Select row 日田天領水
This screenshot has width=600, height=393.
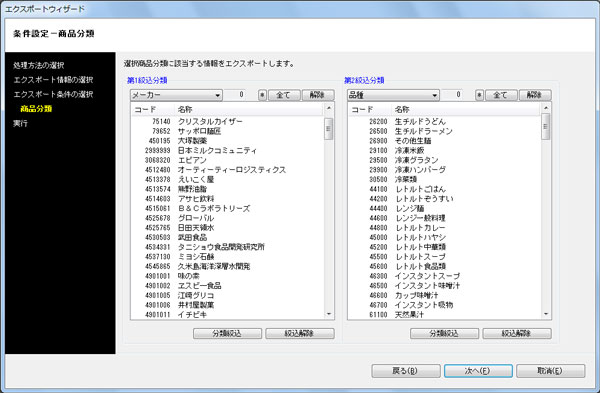pos(227,228)
